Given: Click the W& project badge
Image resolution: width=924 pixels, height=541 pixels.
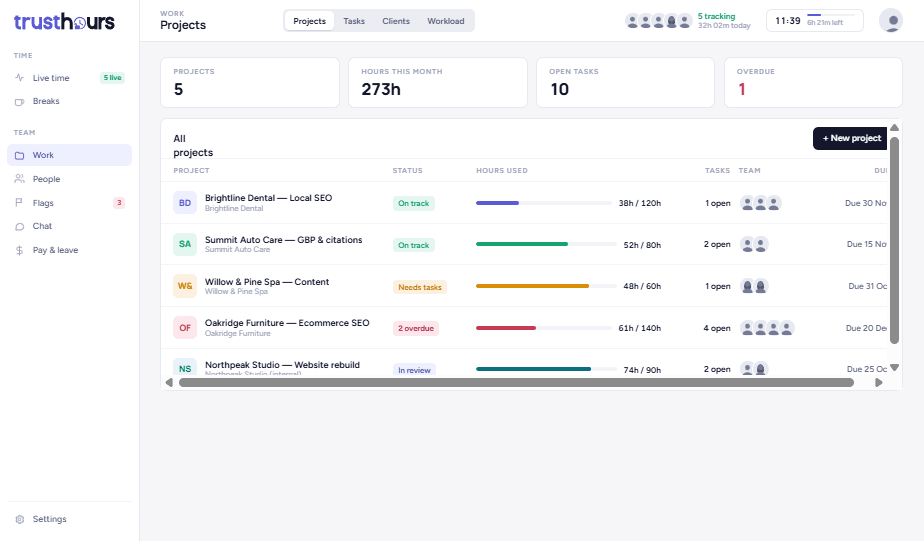Looking at the screenshot, I should [x=184, y=286].
